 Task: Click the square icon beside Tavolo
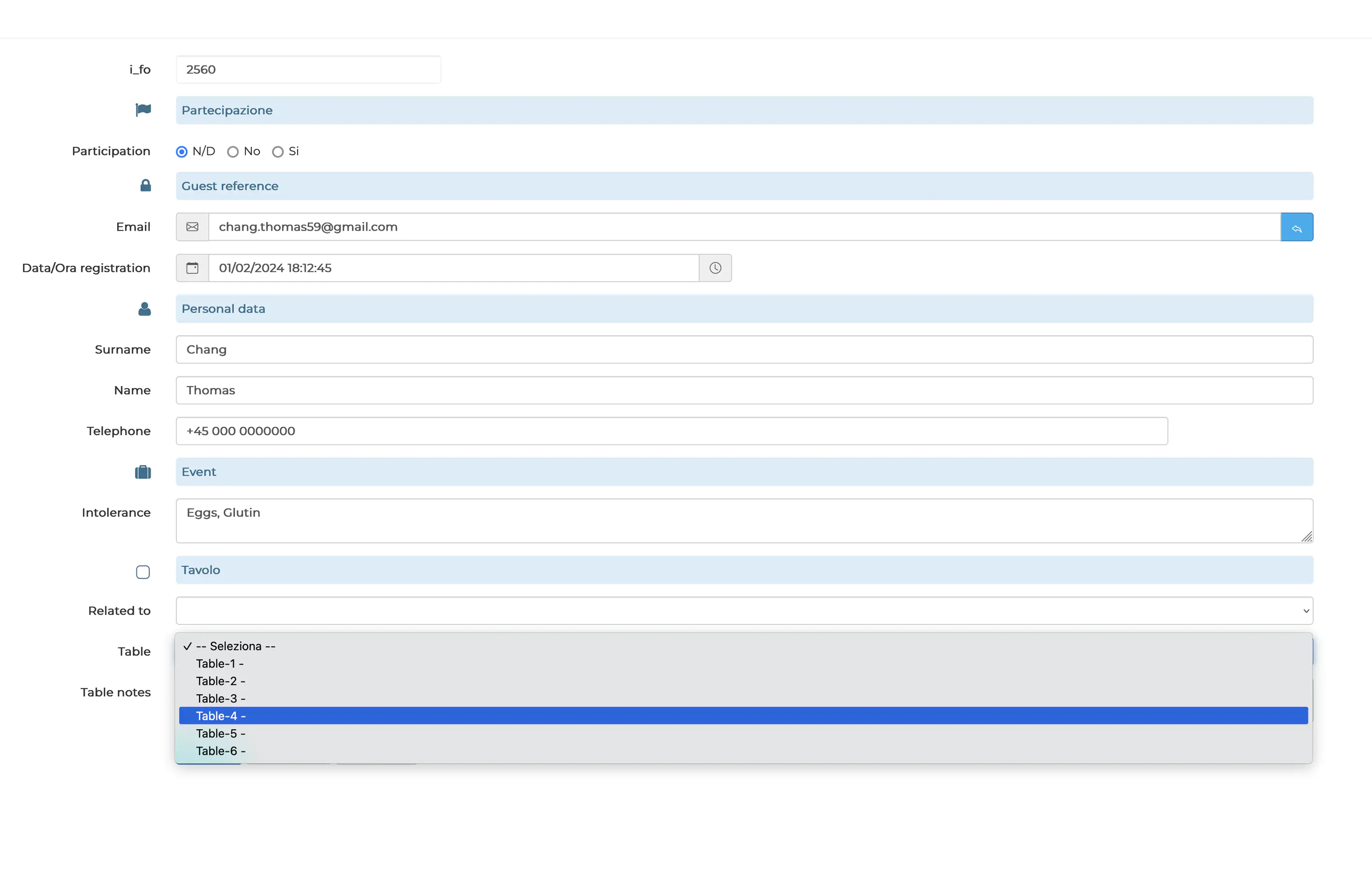pos(143,572)
